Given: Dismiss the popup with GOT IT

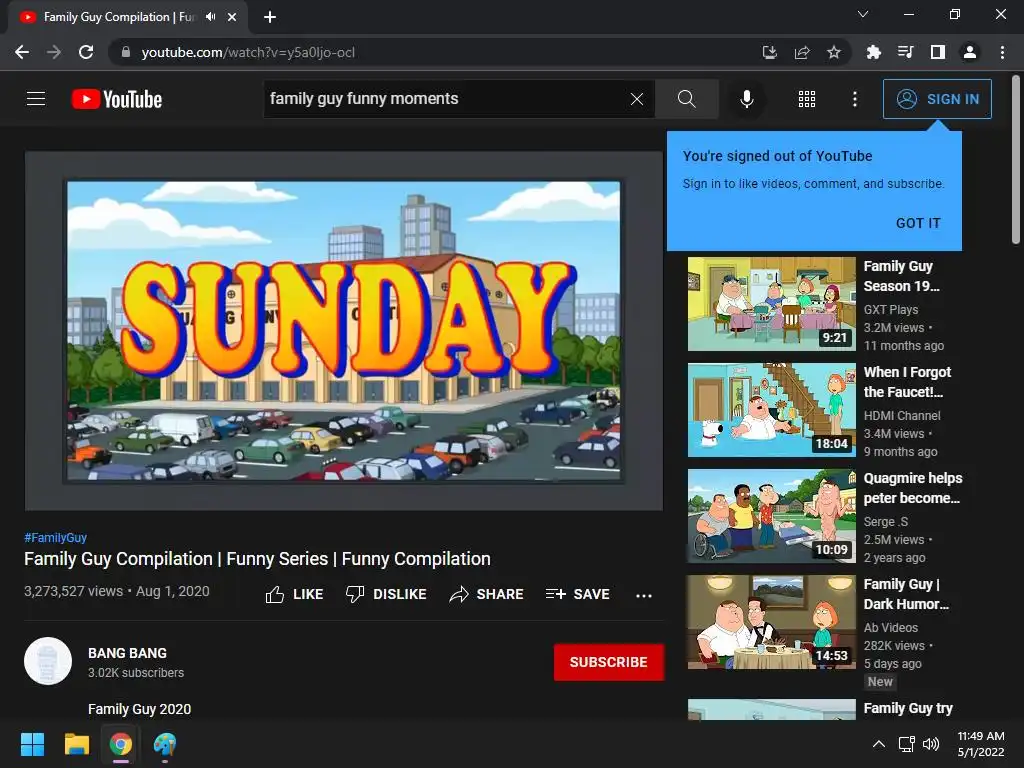Looking at the screenshot, I should [918, 223].
